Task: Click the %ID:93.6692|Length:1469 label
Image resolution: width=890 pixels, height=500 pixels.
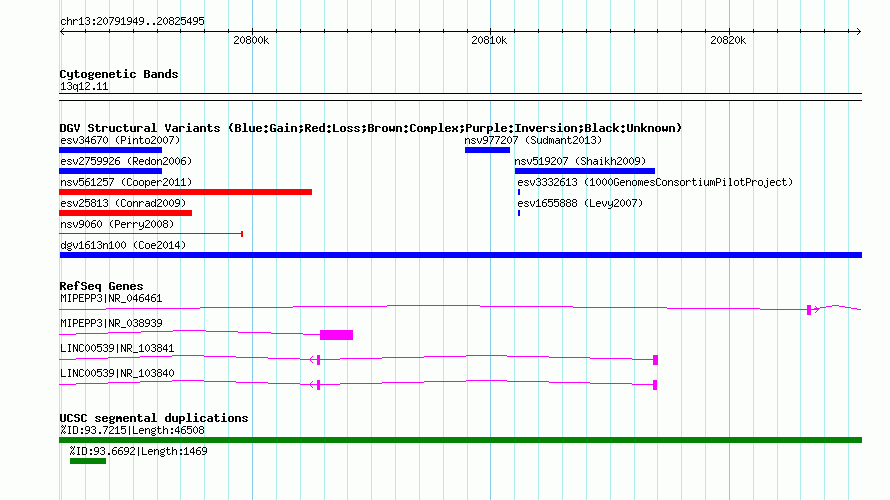Action: 138,451
